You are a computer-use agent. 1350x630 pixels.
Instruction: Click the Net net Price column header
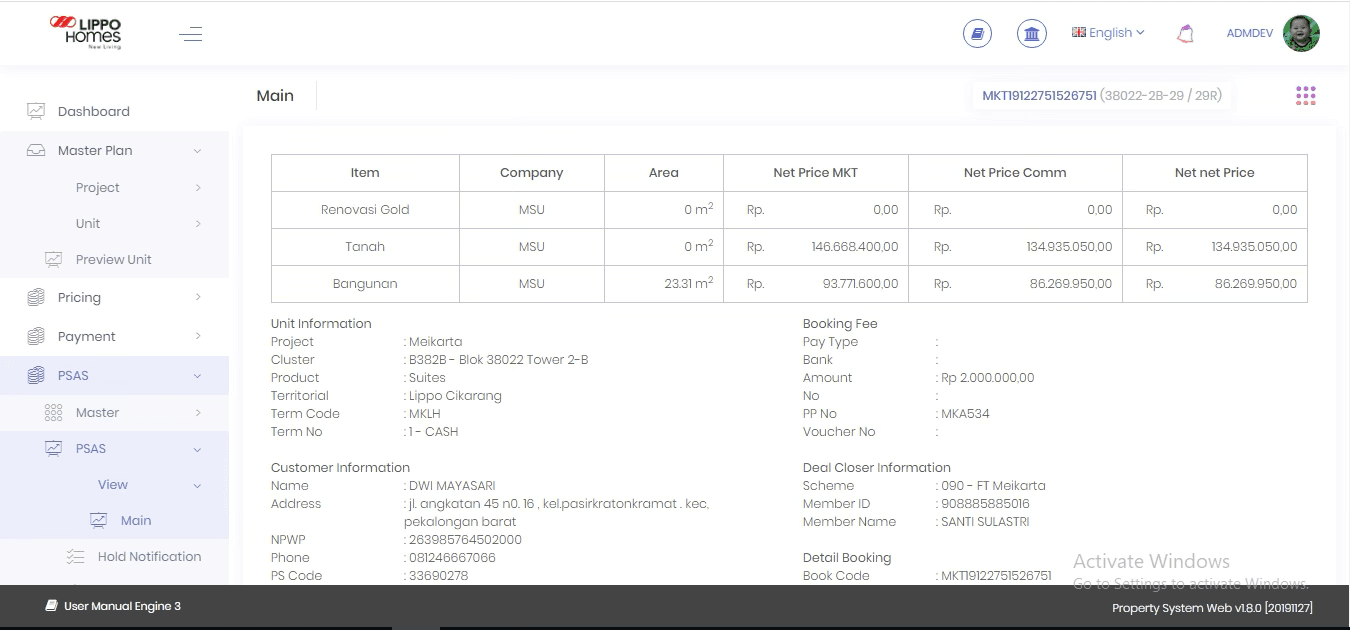click(1214, 173)
